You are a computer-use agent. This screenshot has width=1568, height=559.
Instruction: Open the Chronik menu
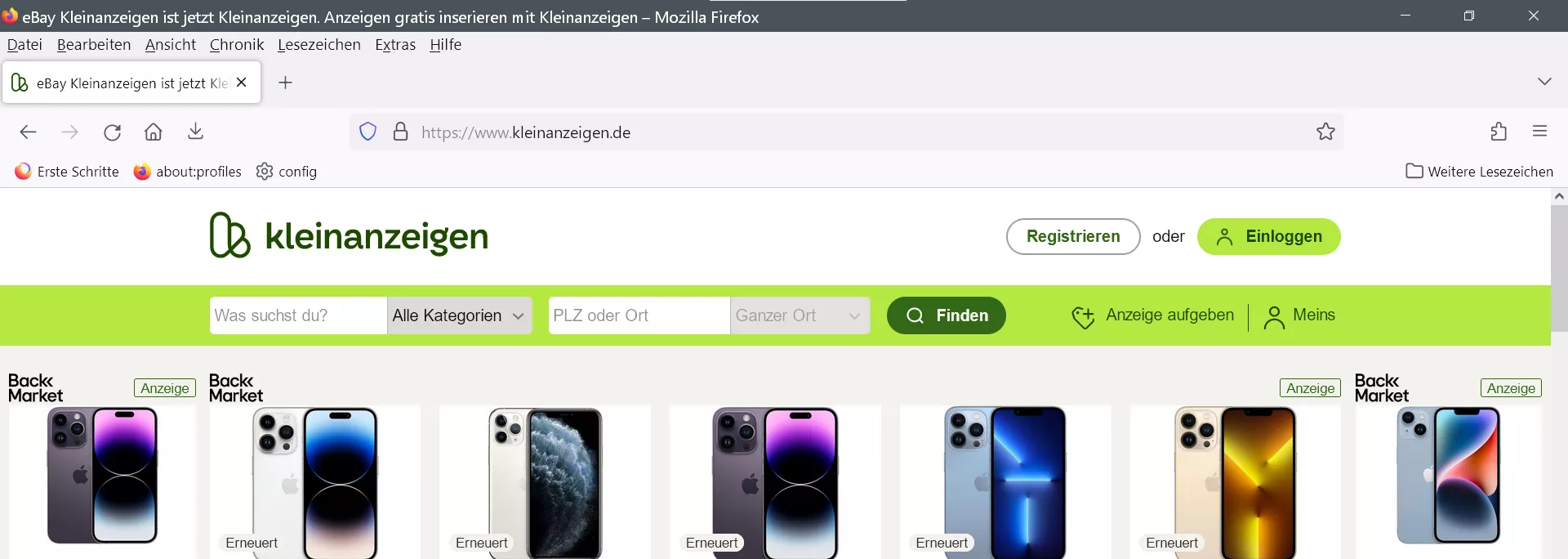coord(237,45)
